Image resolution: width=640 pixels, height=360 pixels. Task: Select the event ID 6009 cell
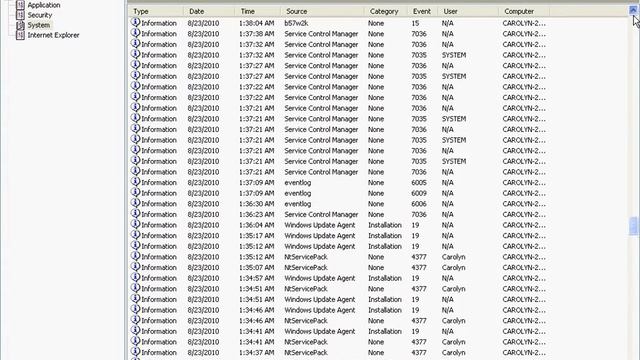point(419,193)
